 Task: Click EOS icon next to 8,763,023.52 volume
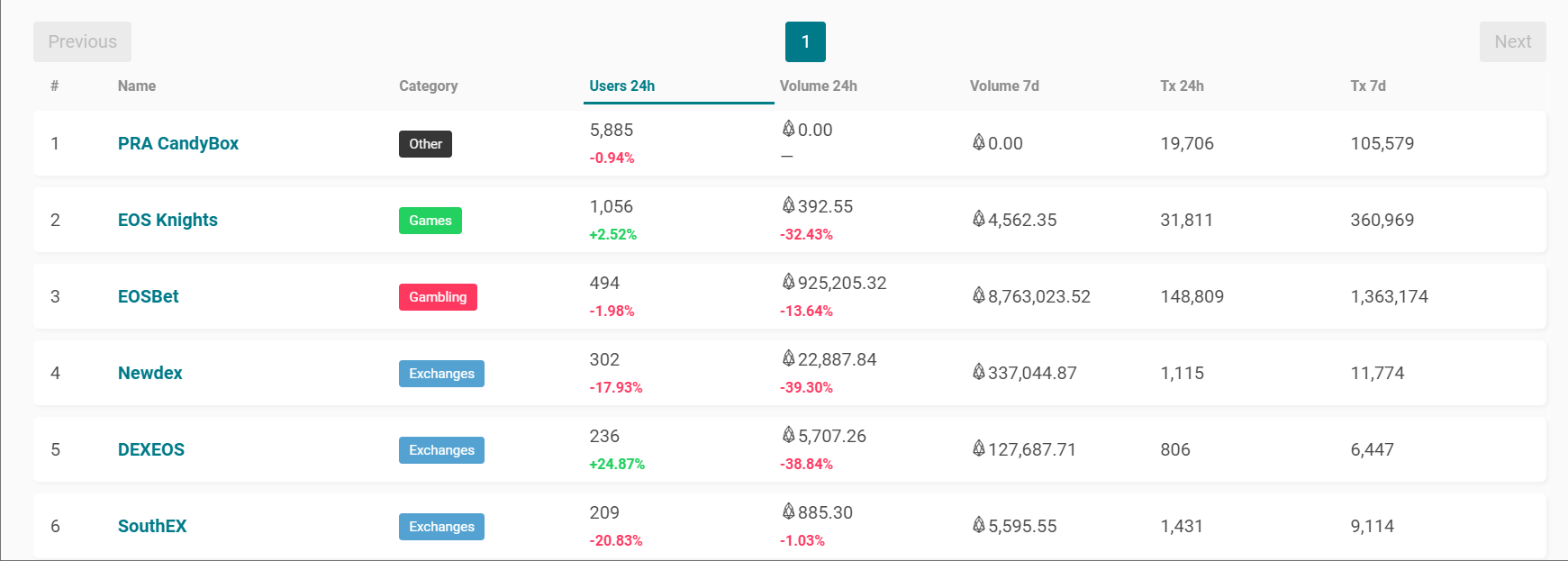pos(978,295)
